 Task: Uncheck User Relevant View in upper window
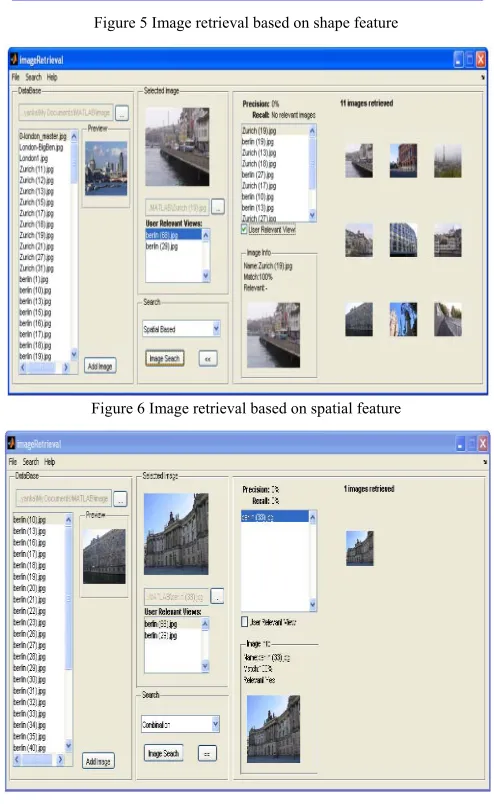245,230
